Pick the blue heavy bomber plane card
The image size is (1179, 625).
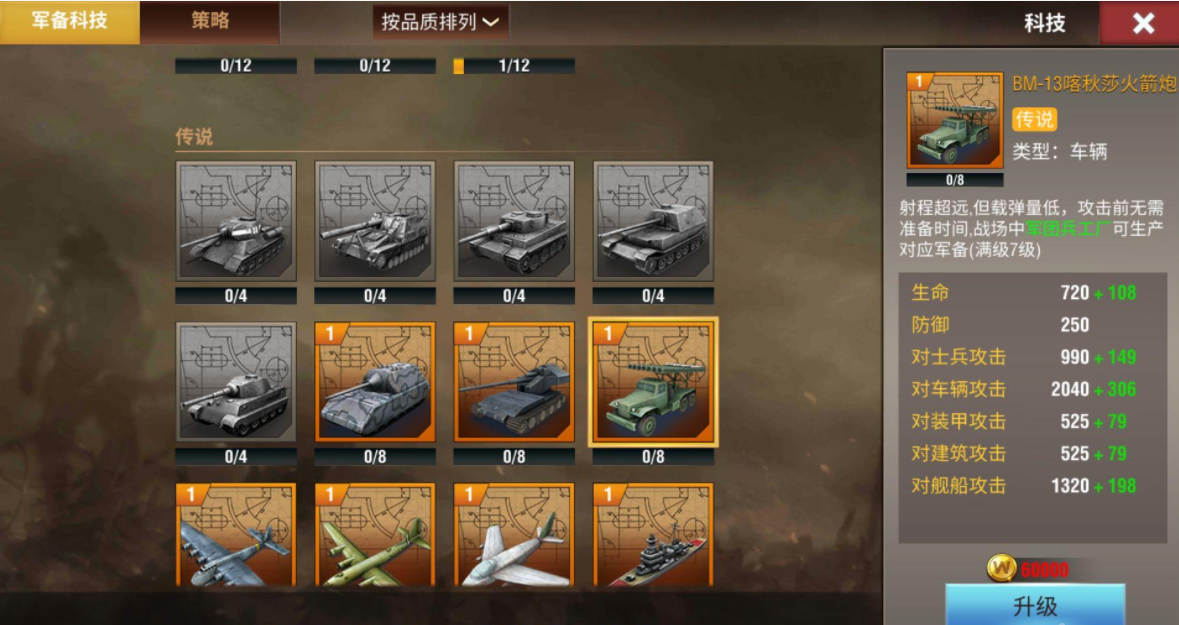[x=236, y=535]
